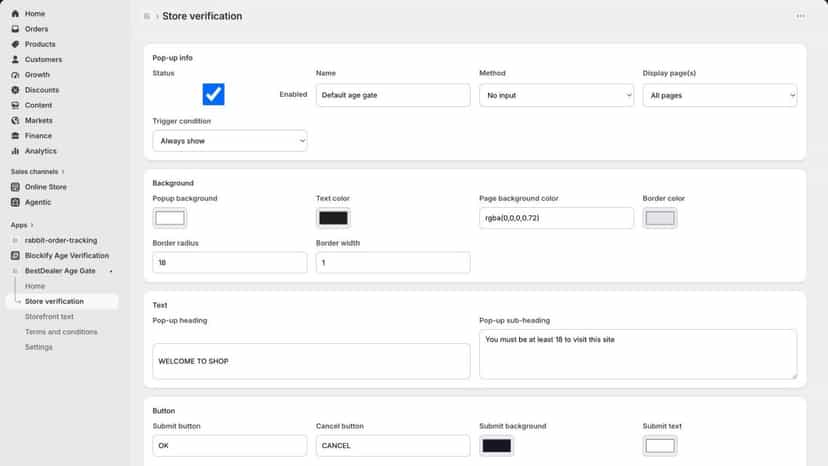828x466 pixels.
Task: Click the Agentic channel icon
Action: 15,202
